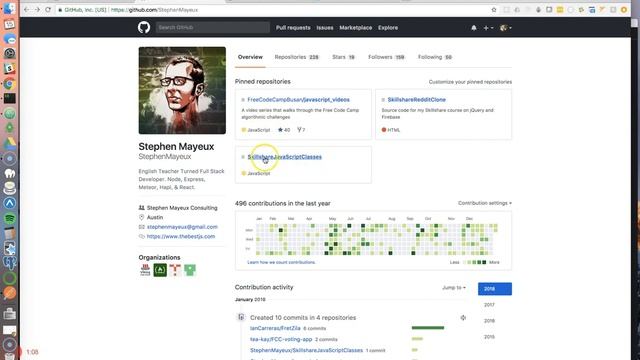640x360 pixels.
Task: Open the first organization avatar
Action: point(145,270)
